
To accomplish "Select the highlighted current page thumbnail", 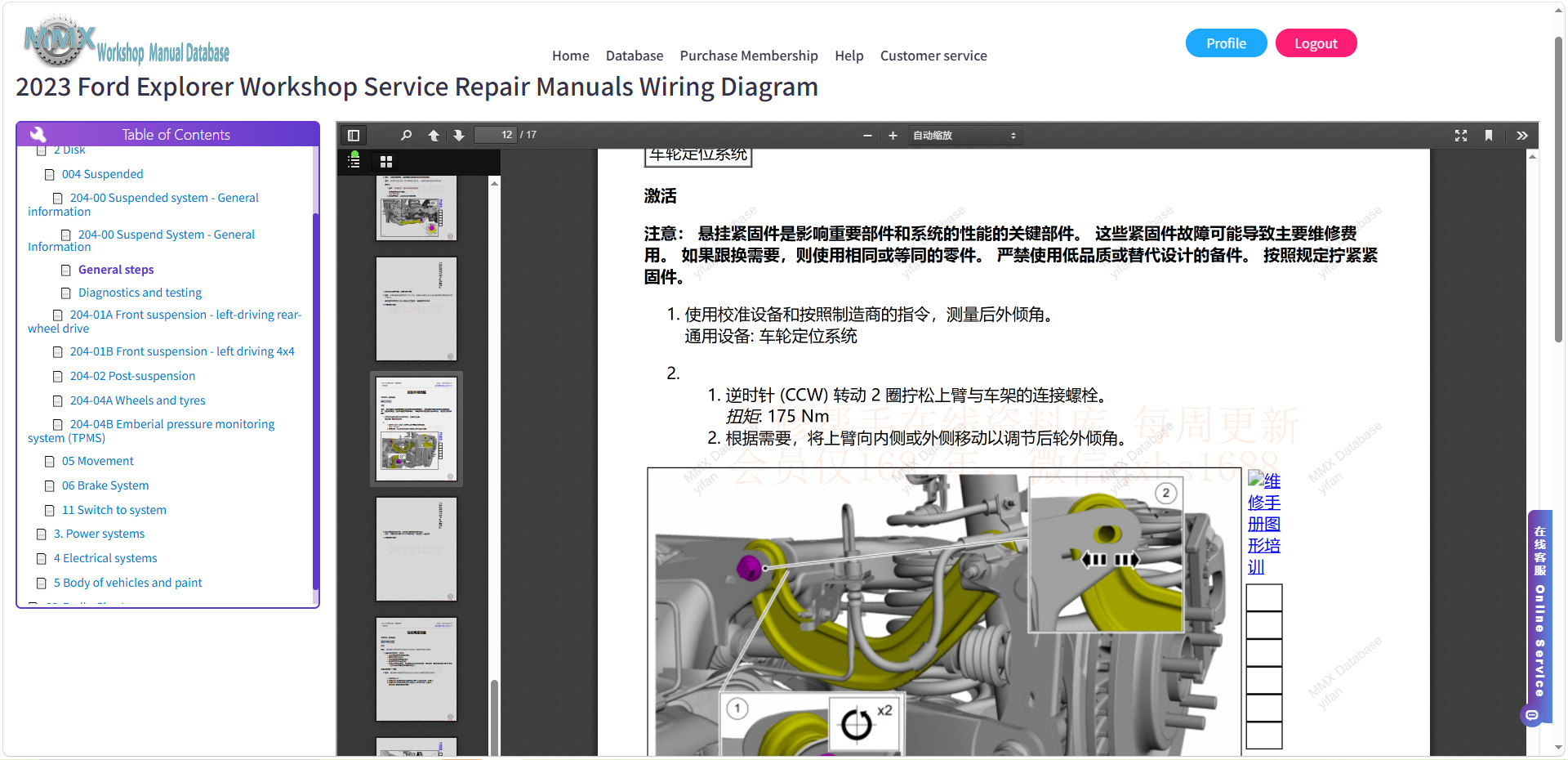I will click(416, 429).
